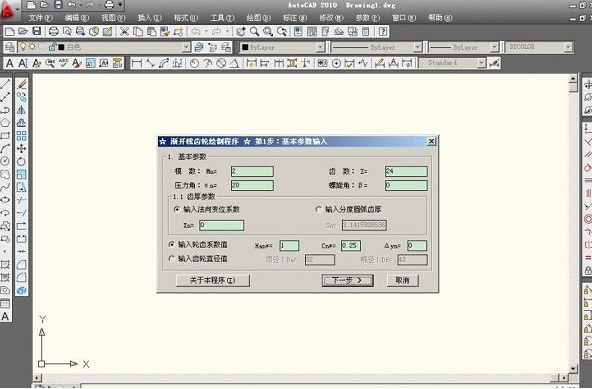Select the Zoom Realtime magnifier icon

[x=254, y=31]
